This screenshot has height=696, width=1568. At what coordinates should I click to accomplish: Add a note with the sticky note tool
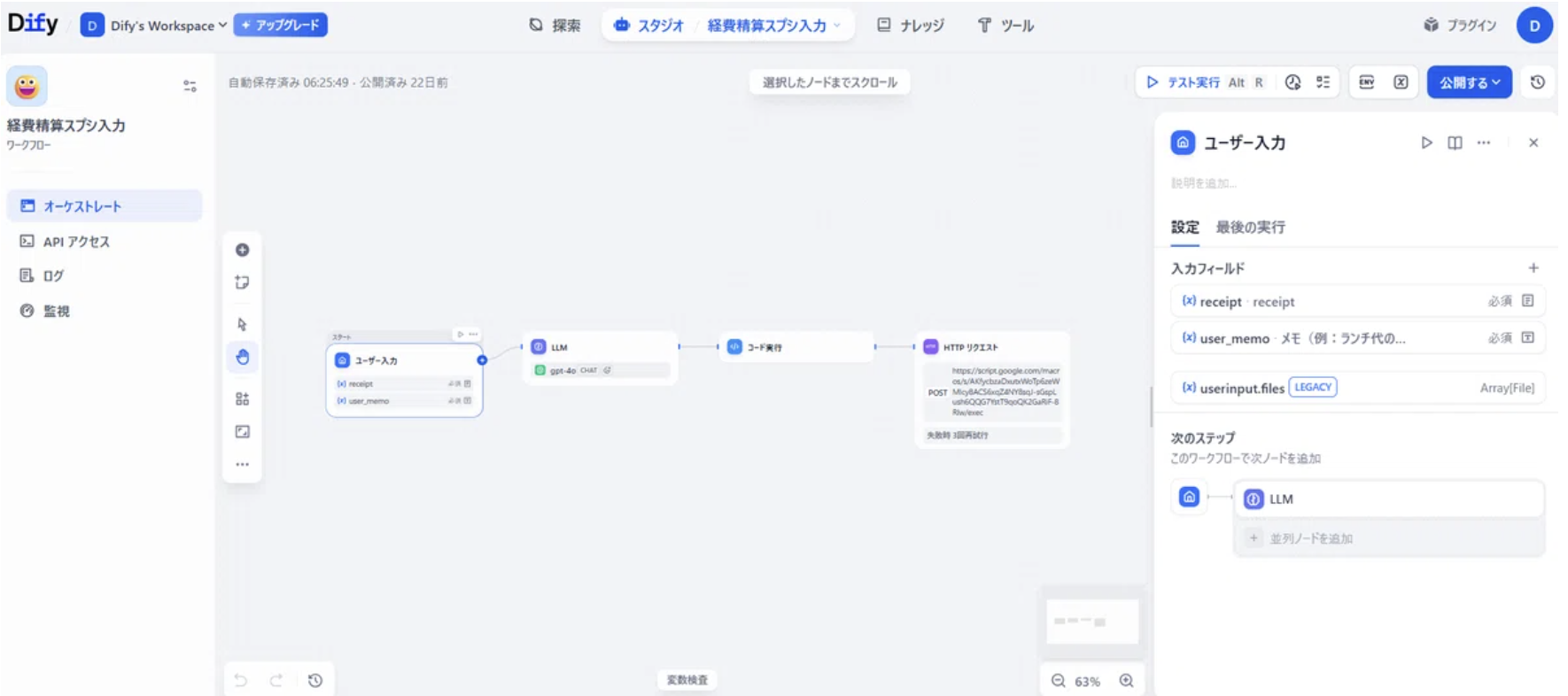coord(242,282)
